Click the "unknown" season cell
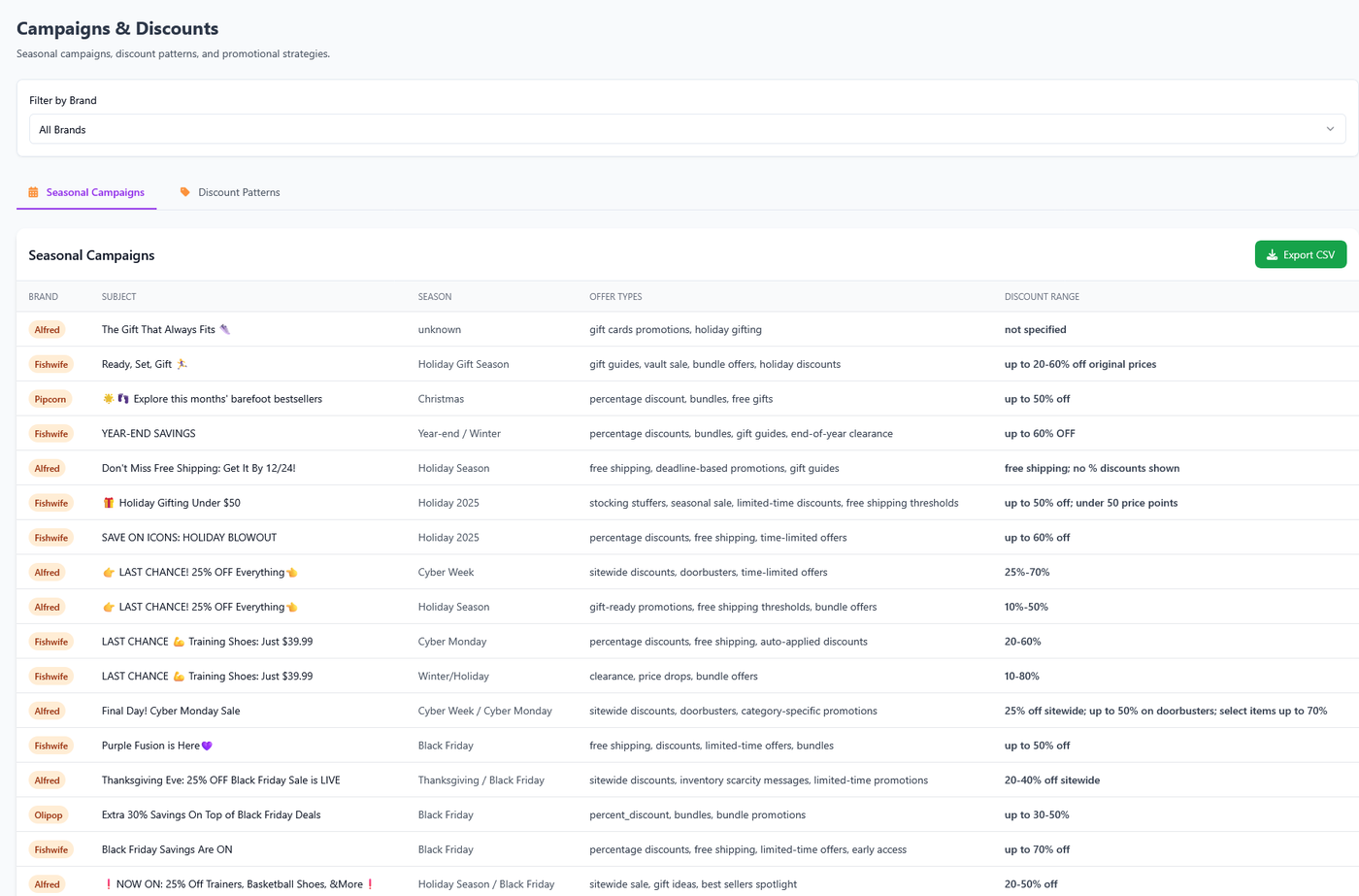Screen dimensions: 1359x896 click(440, 330)
